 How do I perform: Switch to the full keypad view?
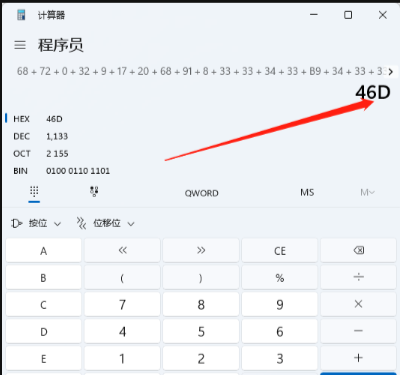tap(34, 192)
